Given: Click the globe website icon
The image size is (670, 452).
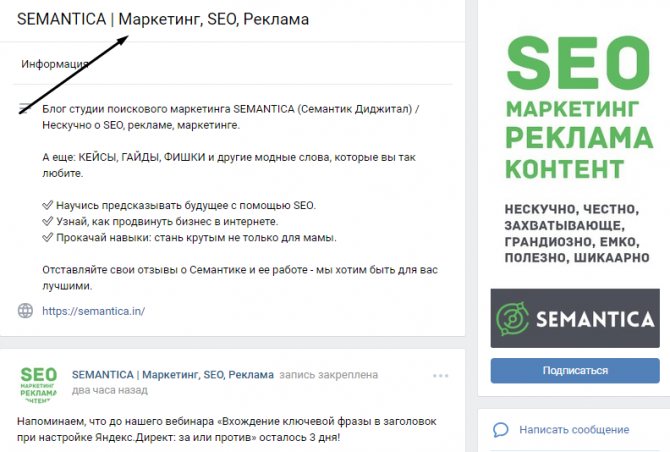Looking at the screenshot, I should pyautogui.click(x=25, y=311).
